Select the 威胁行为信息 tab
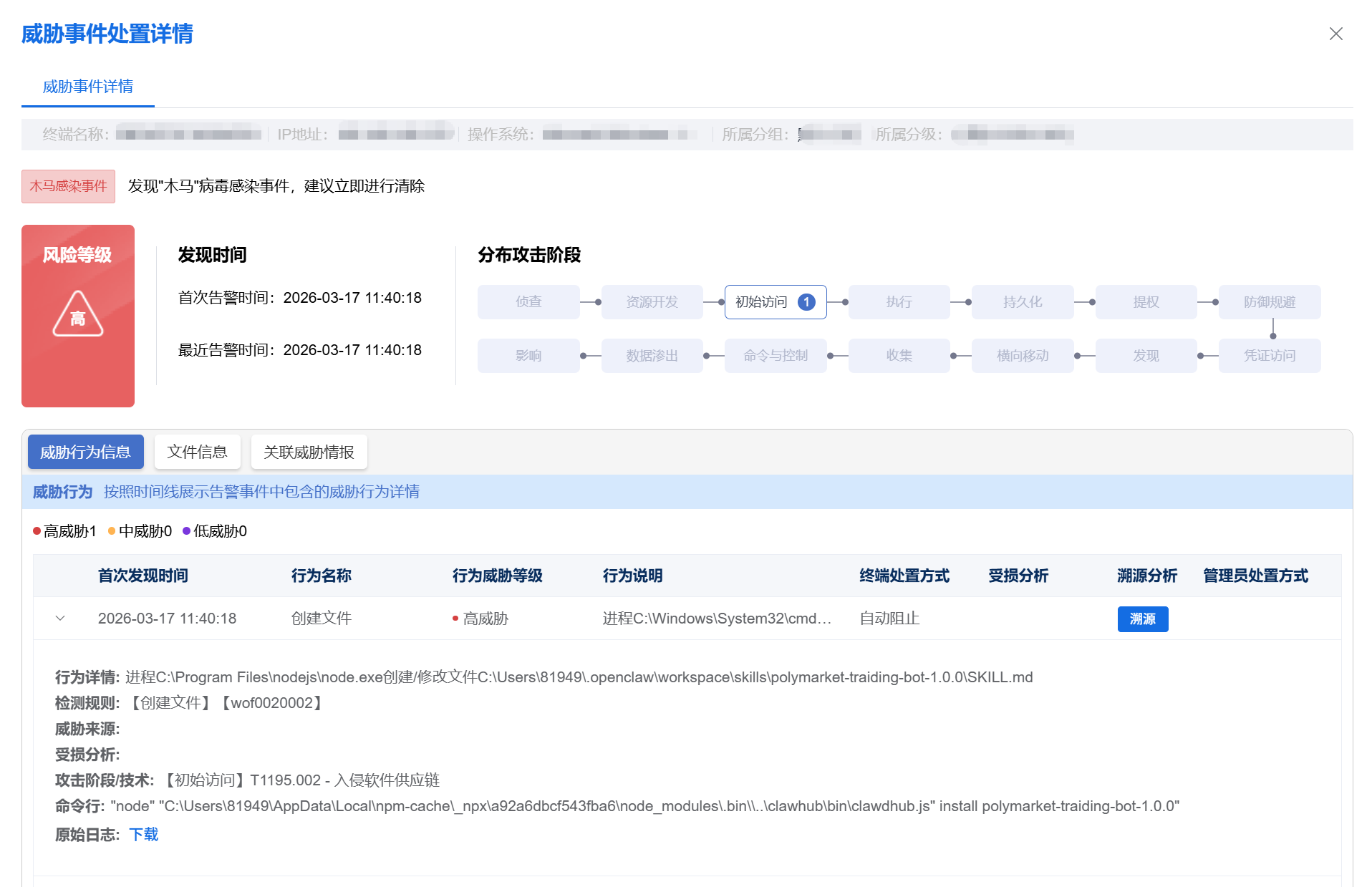This screenshot has width=1372, height=887. pos(85,452)
